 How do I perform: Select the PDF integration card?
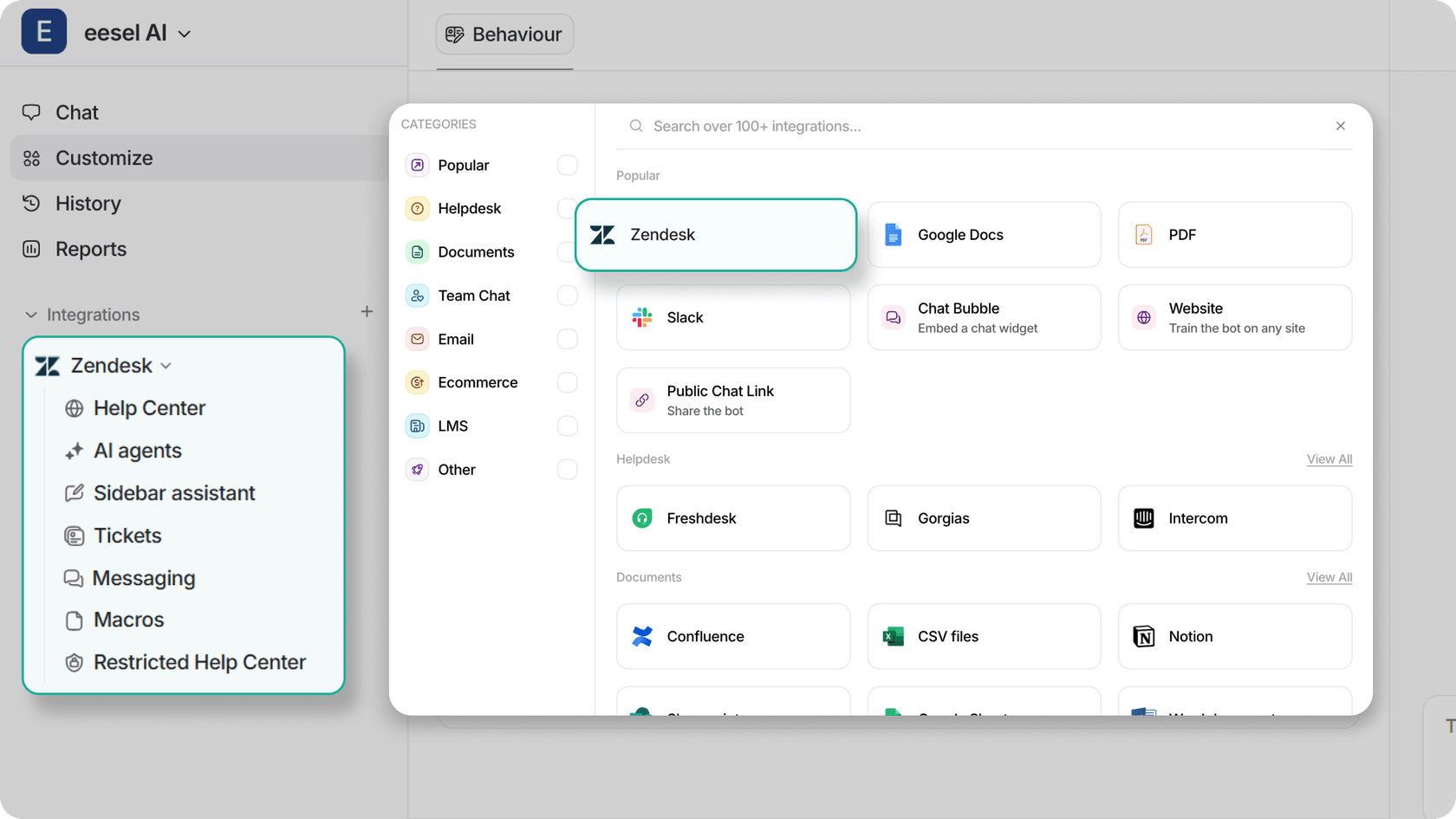tap(1235, 235)
